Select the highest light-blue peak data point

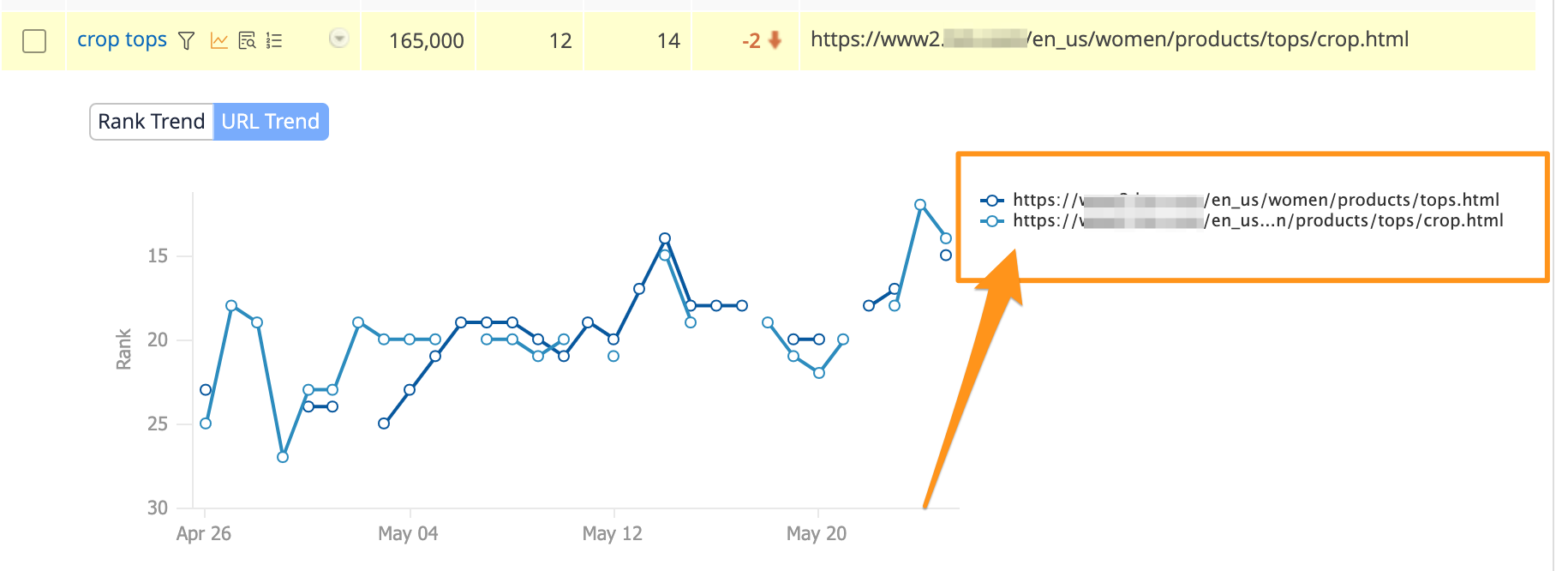tap(920, 205)
